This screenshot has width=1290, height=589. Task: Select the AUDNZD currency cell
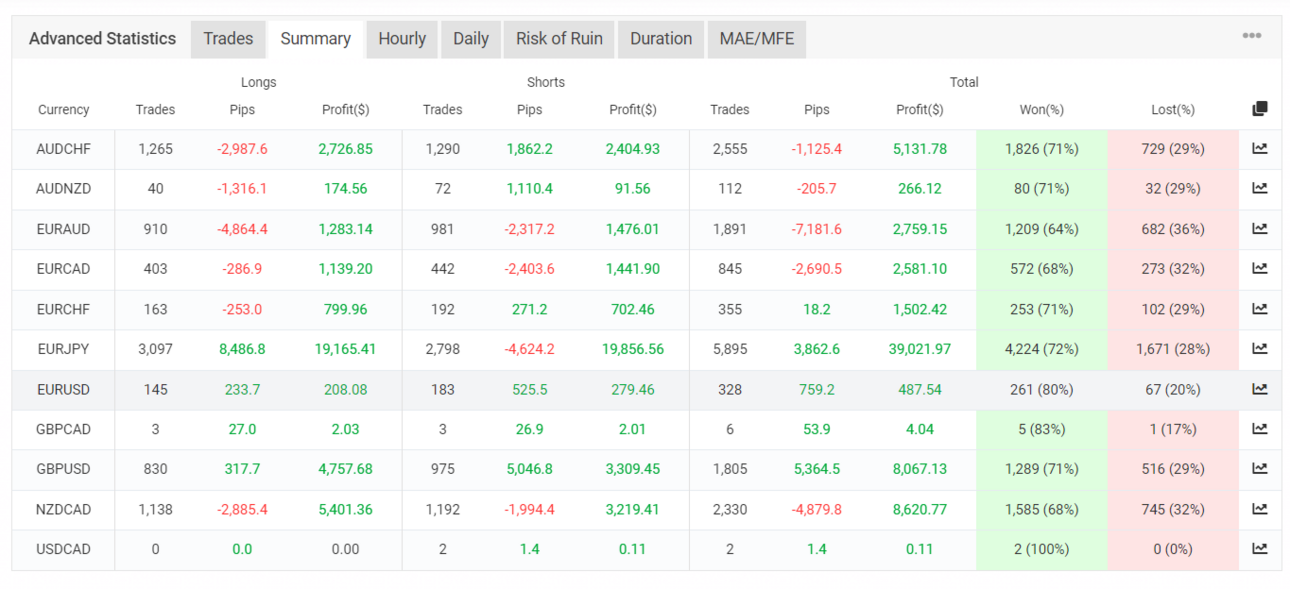point(63,189)
